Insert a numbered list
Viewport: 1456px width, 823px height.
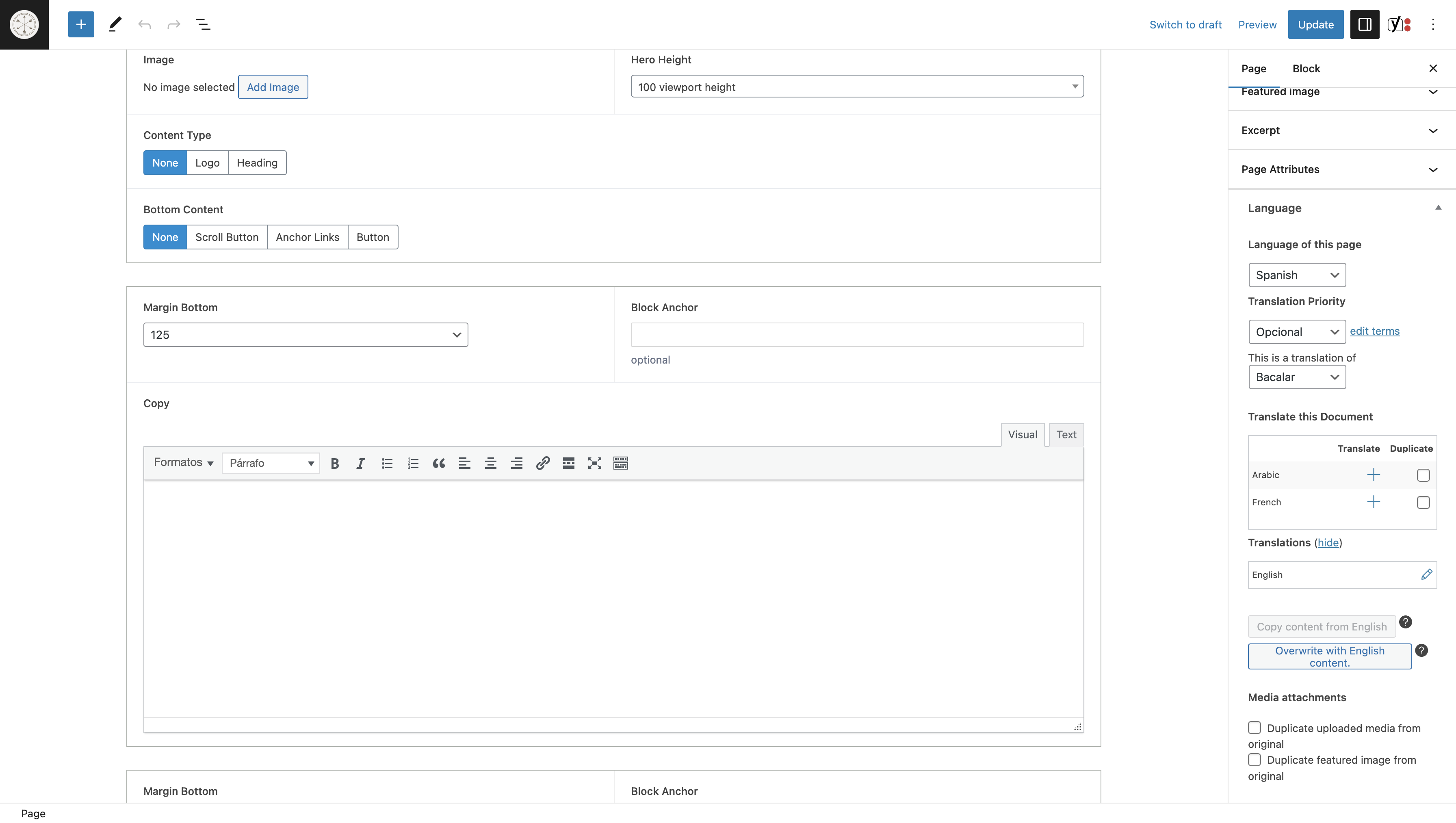click(x=413, y=463)
